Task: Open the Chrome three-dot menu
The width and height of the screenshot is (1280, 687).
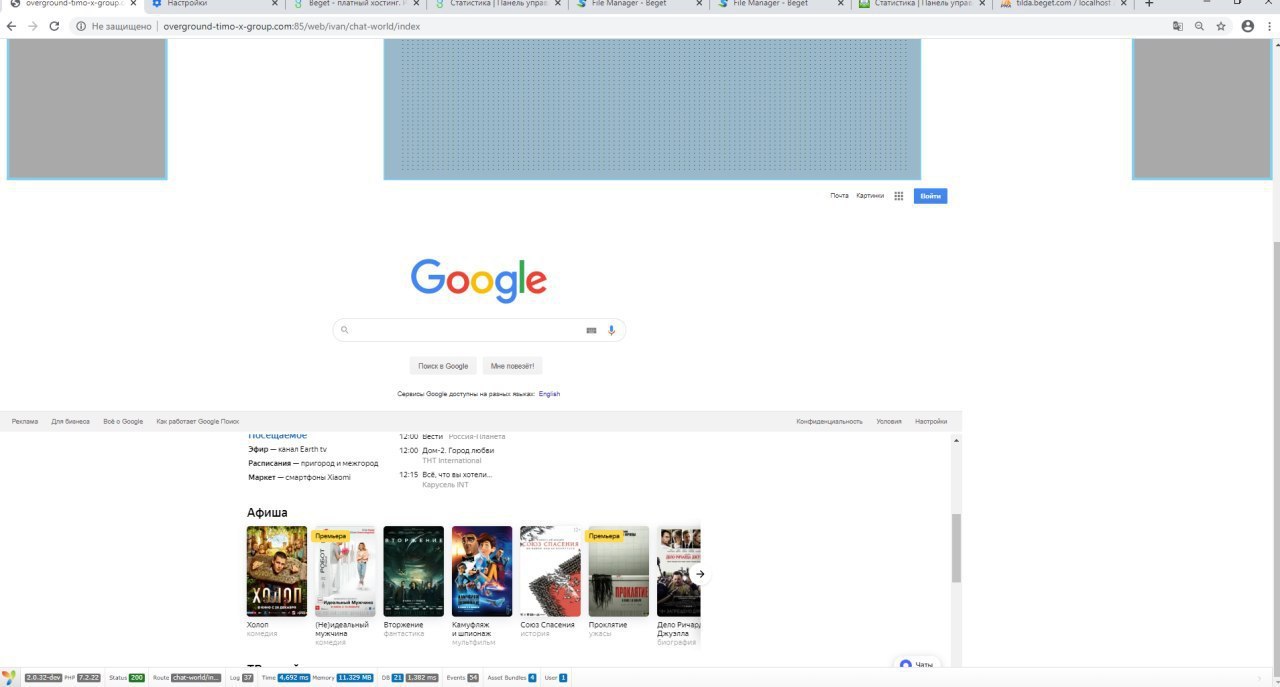Action: pyautogui.click(x=1269, y=26)
